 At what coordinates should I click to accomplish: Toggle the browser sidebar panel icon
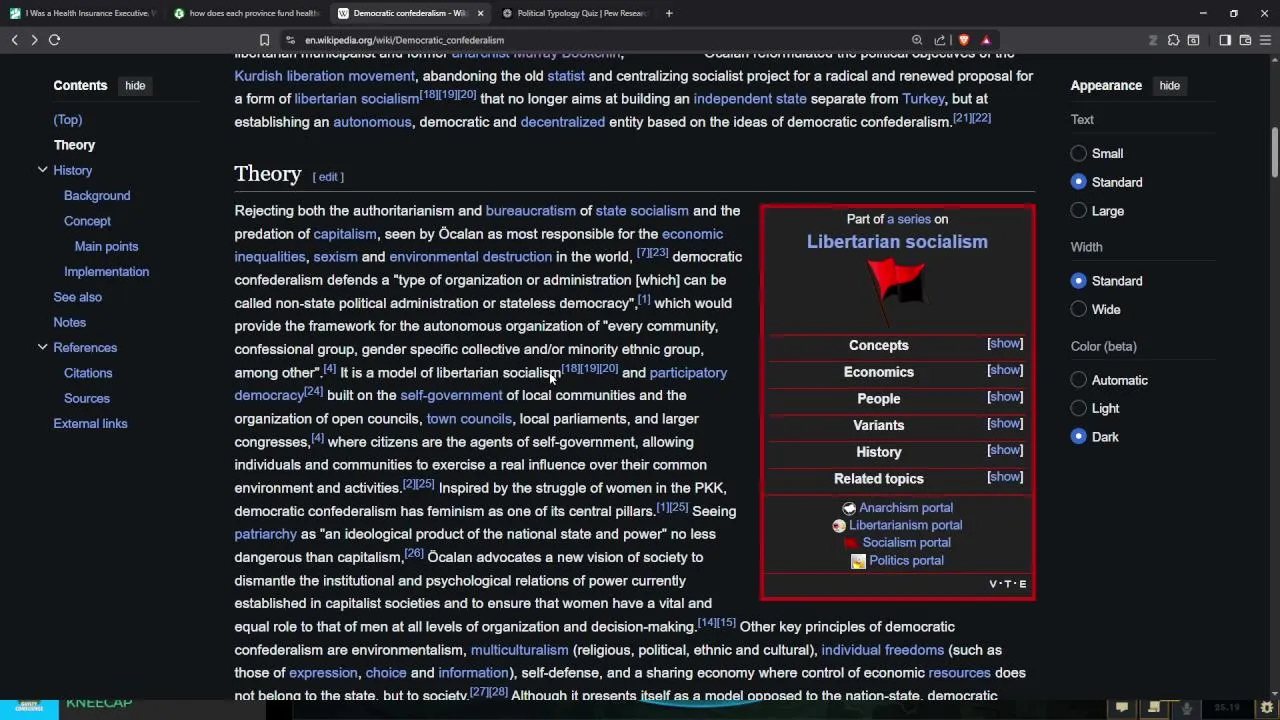click(1225, 40)
